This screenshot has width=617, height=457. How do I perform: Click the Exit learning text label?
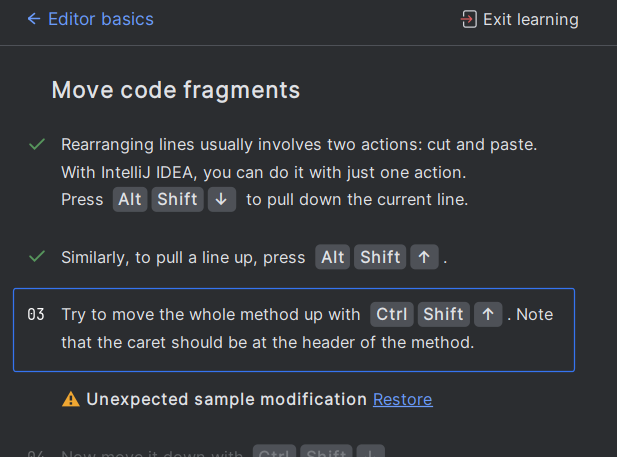point(531,19)
